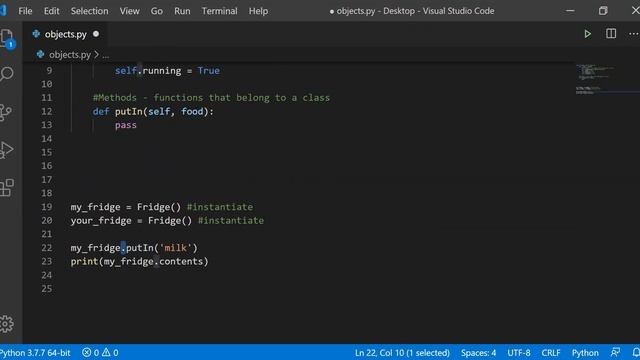Click the feedback icon in status bar

[615, 352]
